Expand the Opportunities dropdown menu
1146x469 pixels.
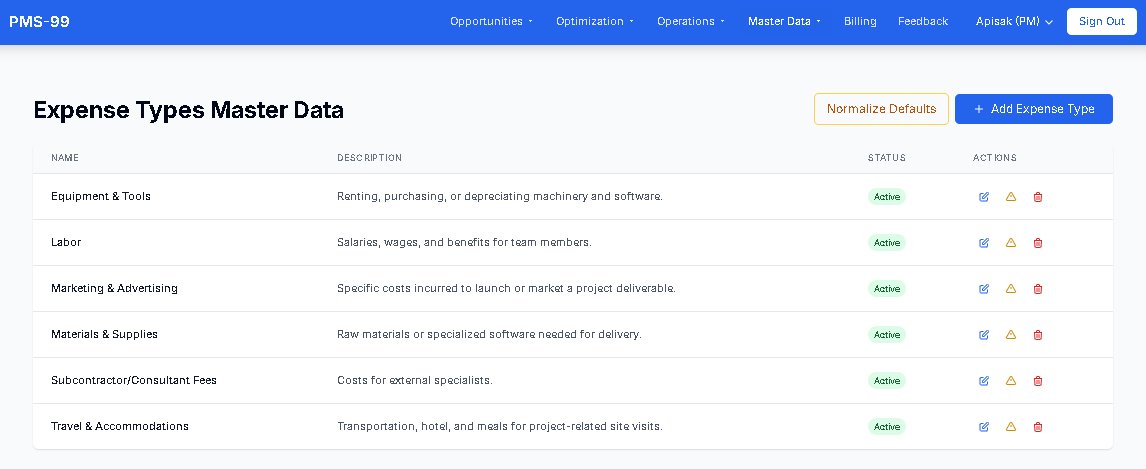point(491,21)
